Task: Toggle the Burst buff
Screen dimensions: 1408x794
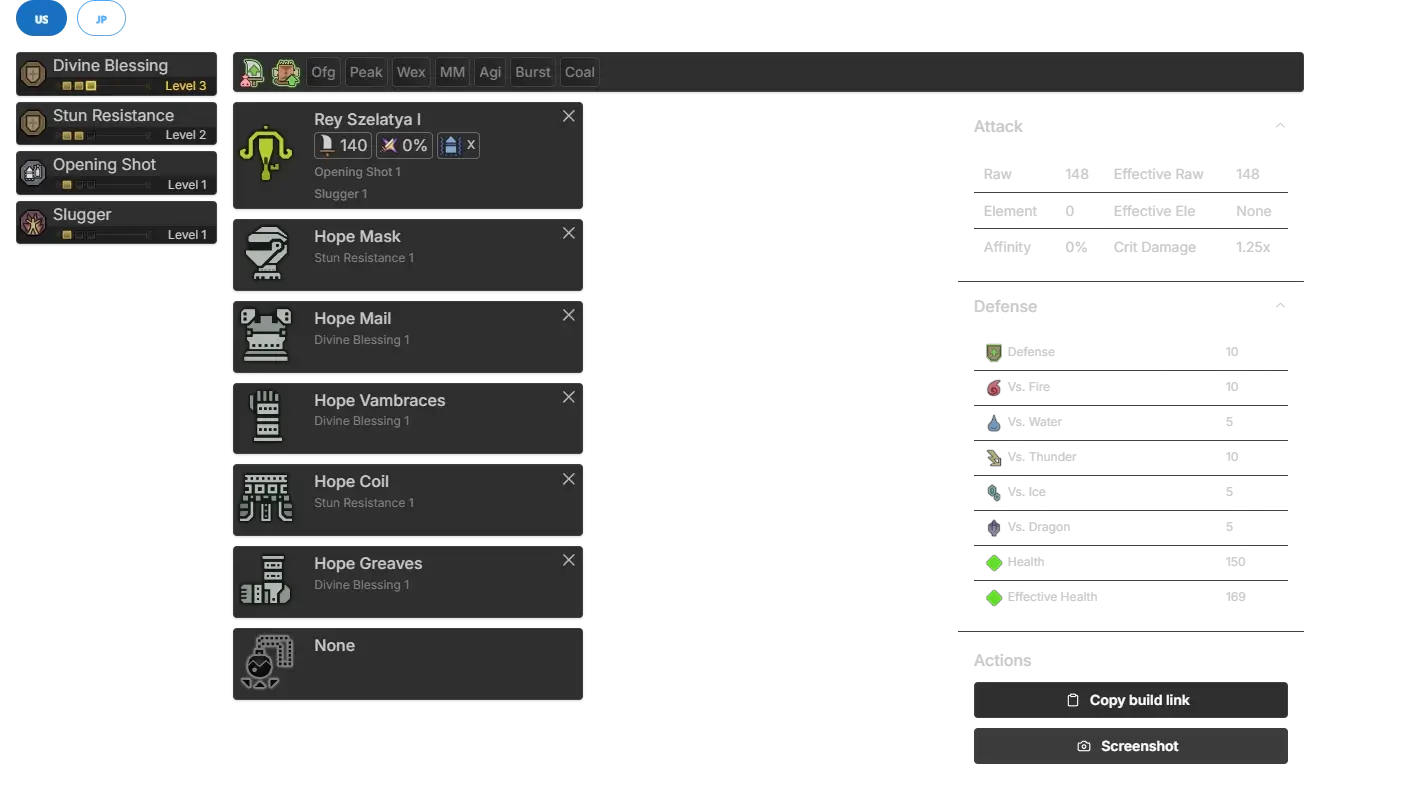Action: (x=532, y=72)
